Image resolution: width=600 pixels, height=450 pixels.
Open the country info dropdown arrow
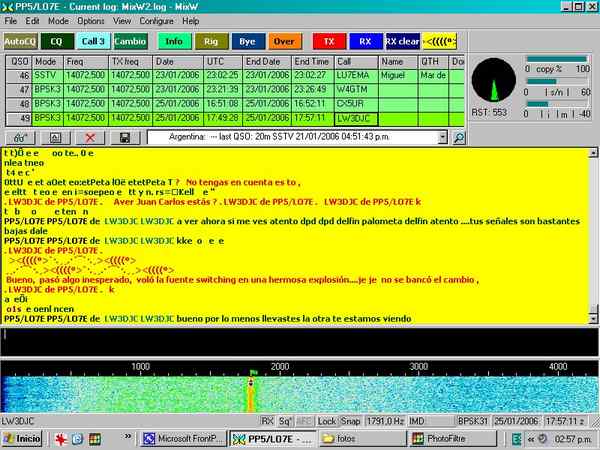tap(442, 137)
